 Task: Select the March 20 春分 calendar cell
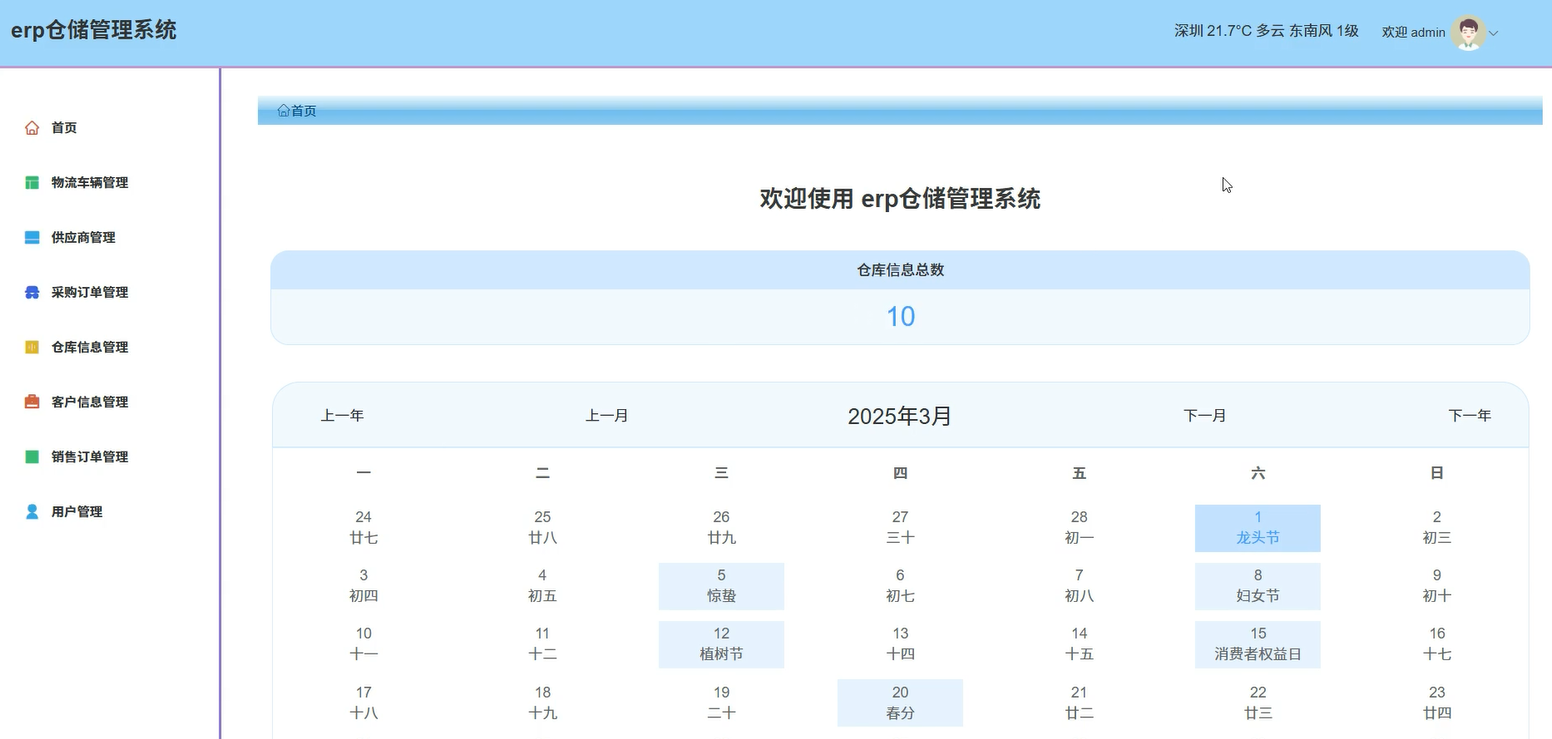(x=899, y=701)
